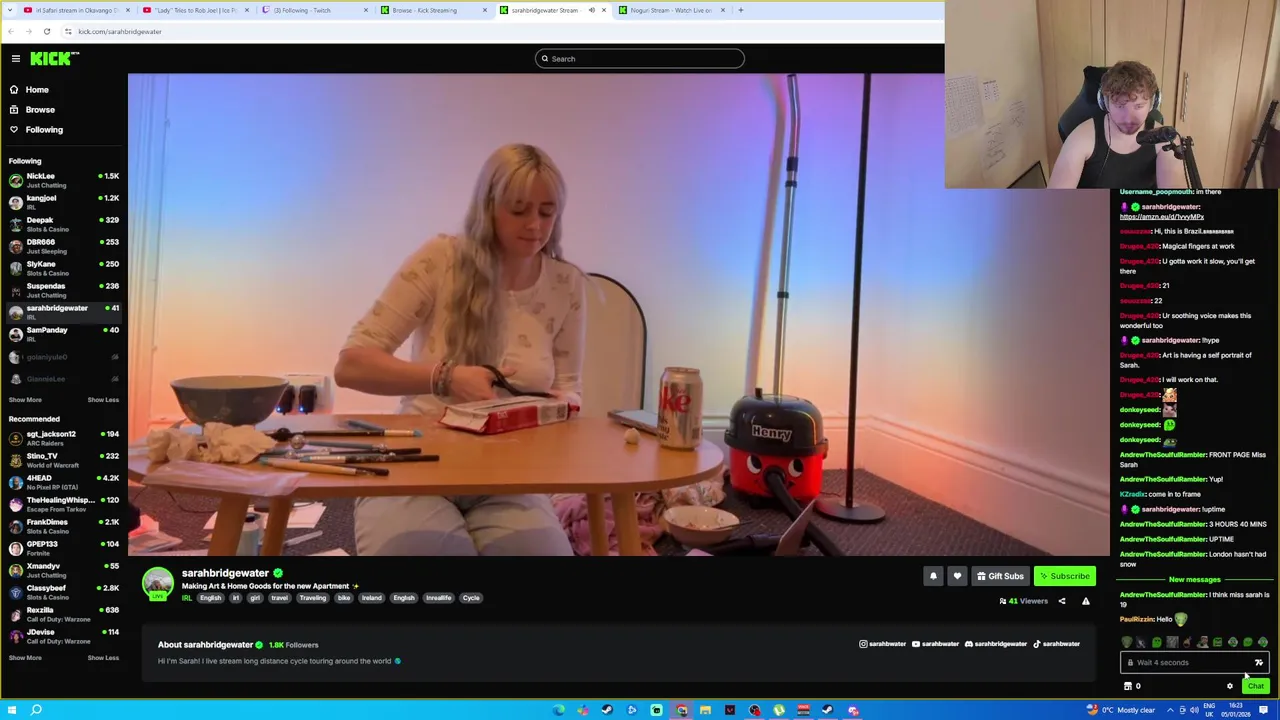The height and width of the screenshot is (720, 1280).
Task: Open Windows taskbar search icon
Action: (x=37, y=710)
